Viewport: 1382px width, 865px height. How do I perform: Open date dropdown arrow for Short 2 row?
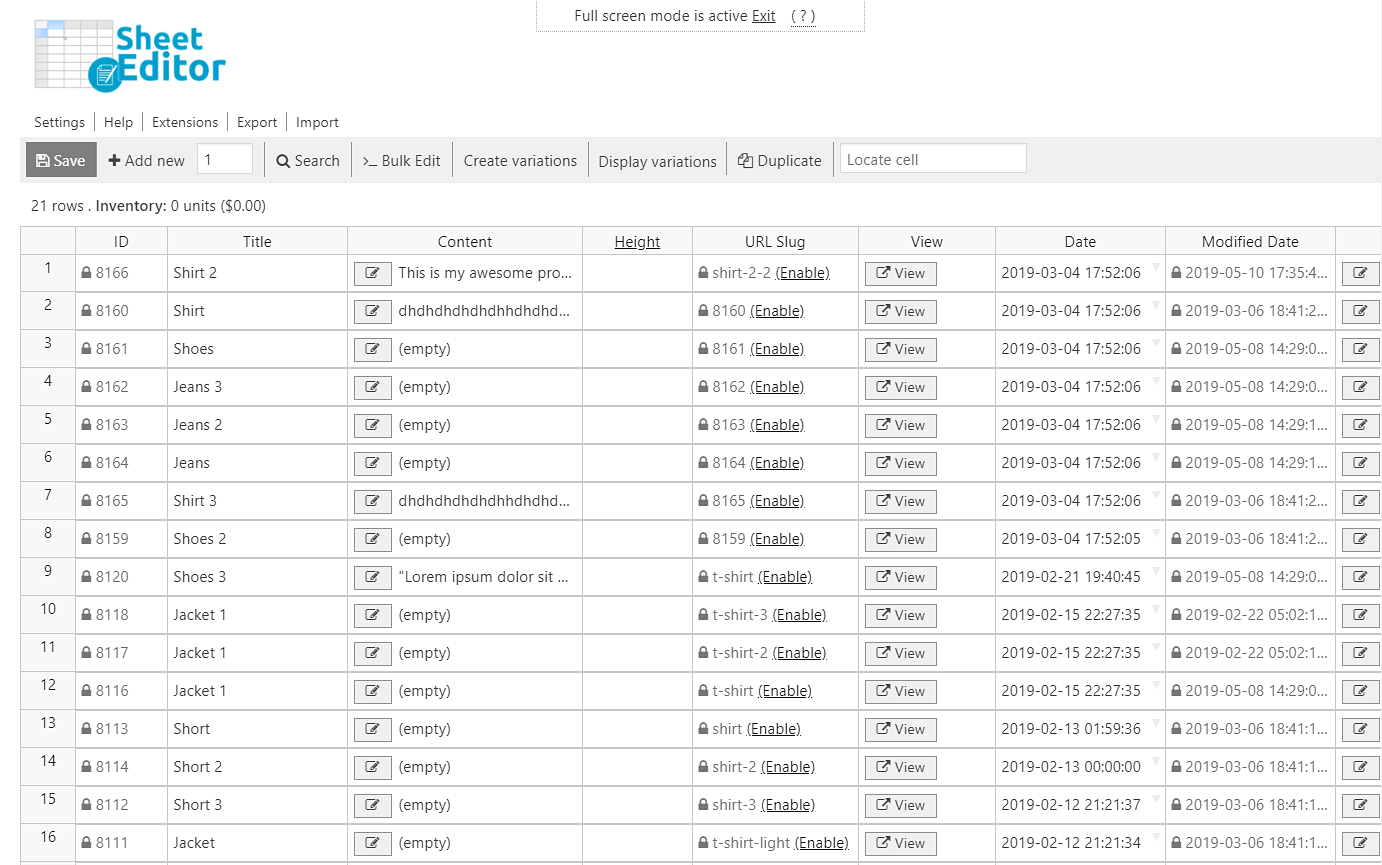[1155, 761]
